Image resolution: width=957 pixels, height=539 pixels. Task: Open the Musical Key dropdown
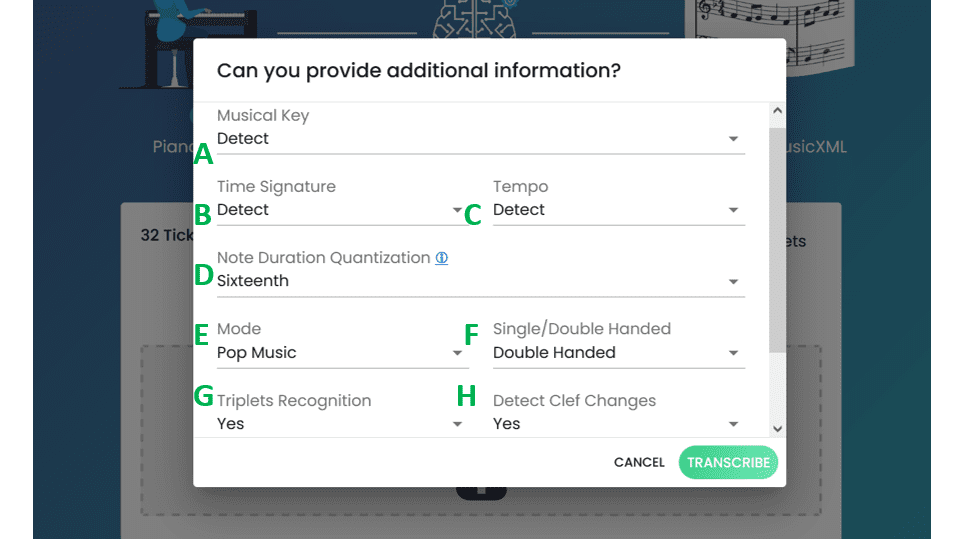pos(480,139)
